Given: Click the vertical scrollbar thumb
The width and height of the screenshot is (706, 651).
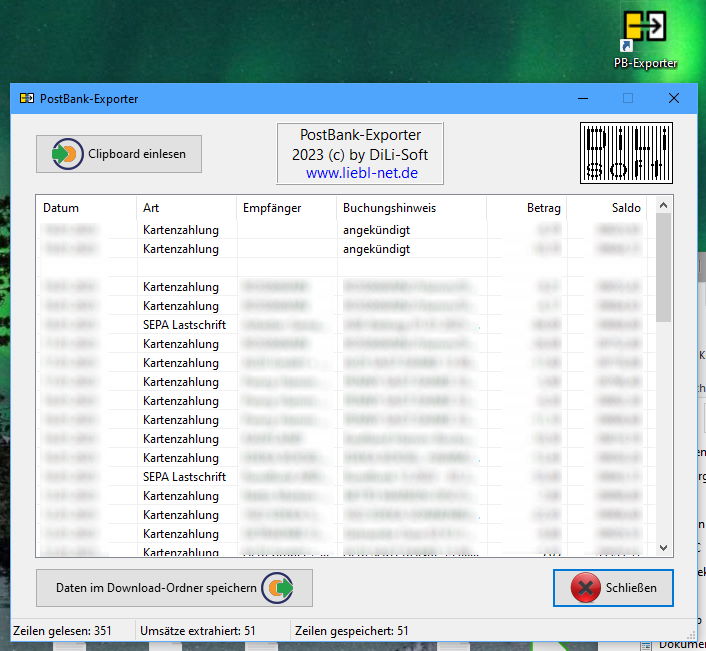Looking at the screenshot, I should 663,267.
